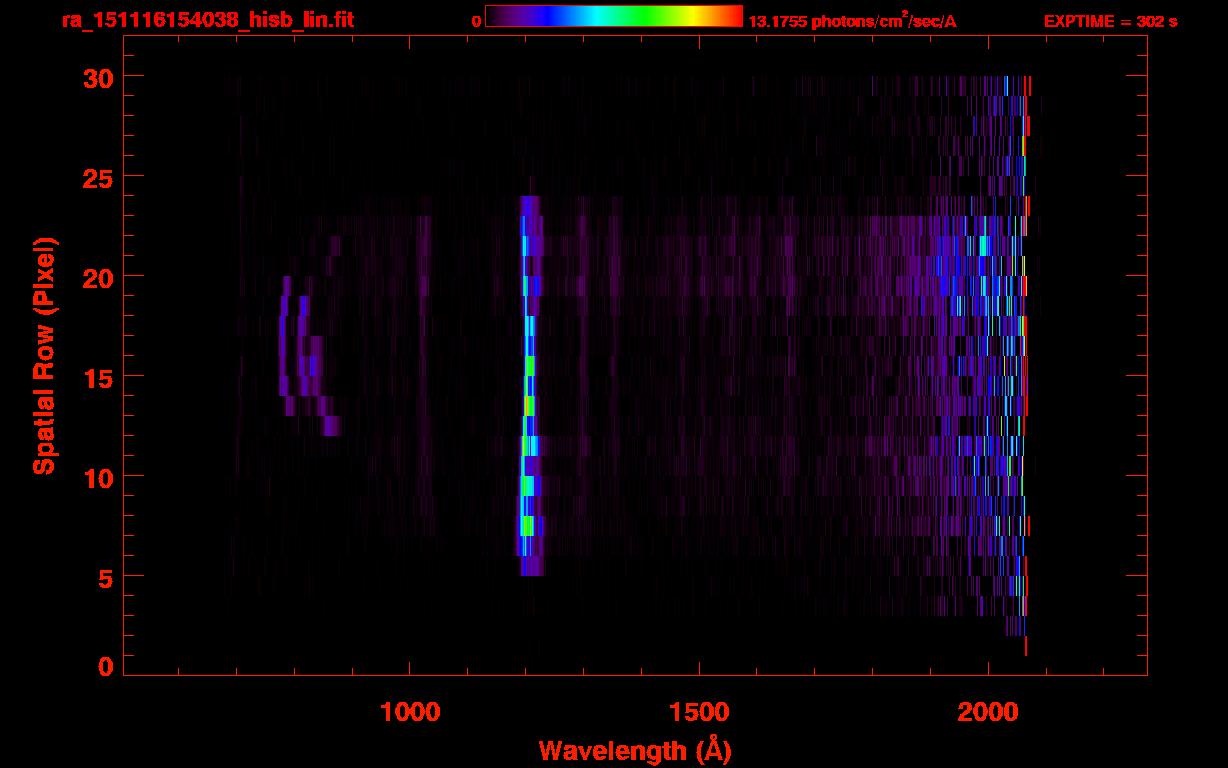
Task: Click the x-axis tick label 1000
Action: pos(410,712)
